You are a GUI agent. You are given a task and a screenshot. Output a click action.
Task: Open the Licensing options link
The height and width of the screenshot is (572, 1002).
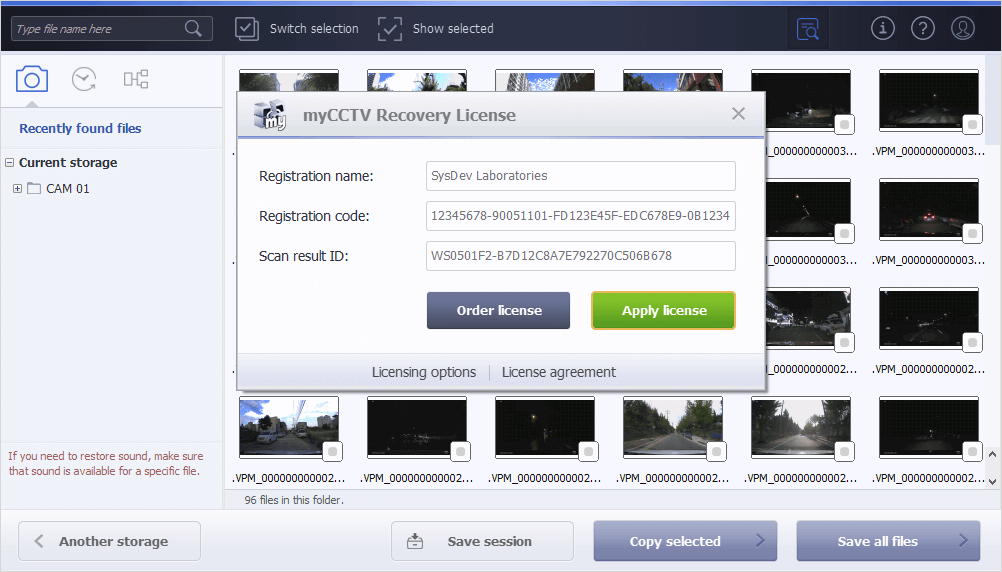pyautogui.click(x=424, y=372)
